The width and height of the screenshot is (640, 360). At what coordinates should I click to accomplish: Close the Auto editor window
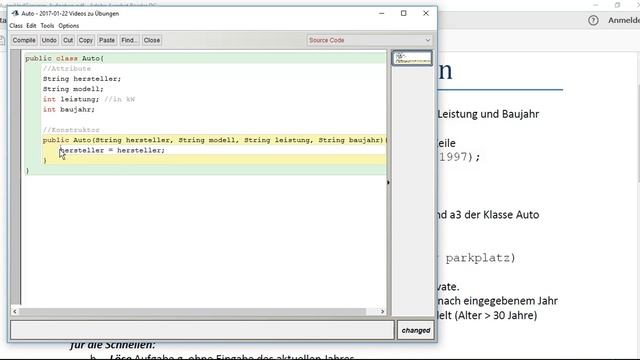pyautogui.click(x=426, y=13)
